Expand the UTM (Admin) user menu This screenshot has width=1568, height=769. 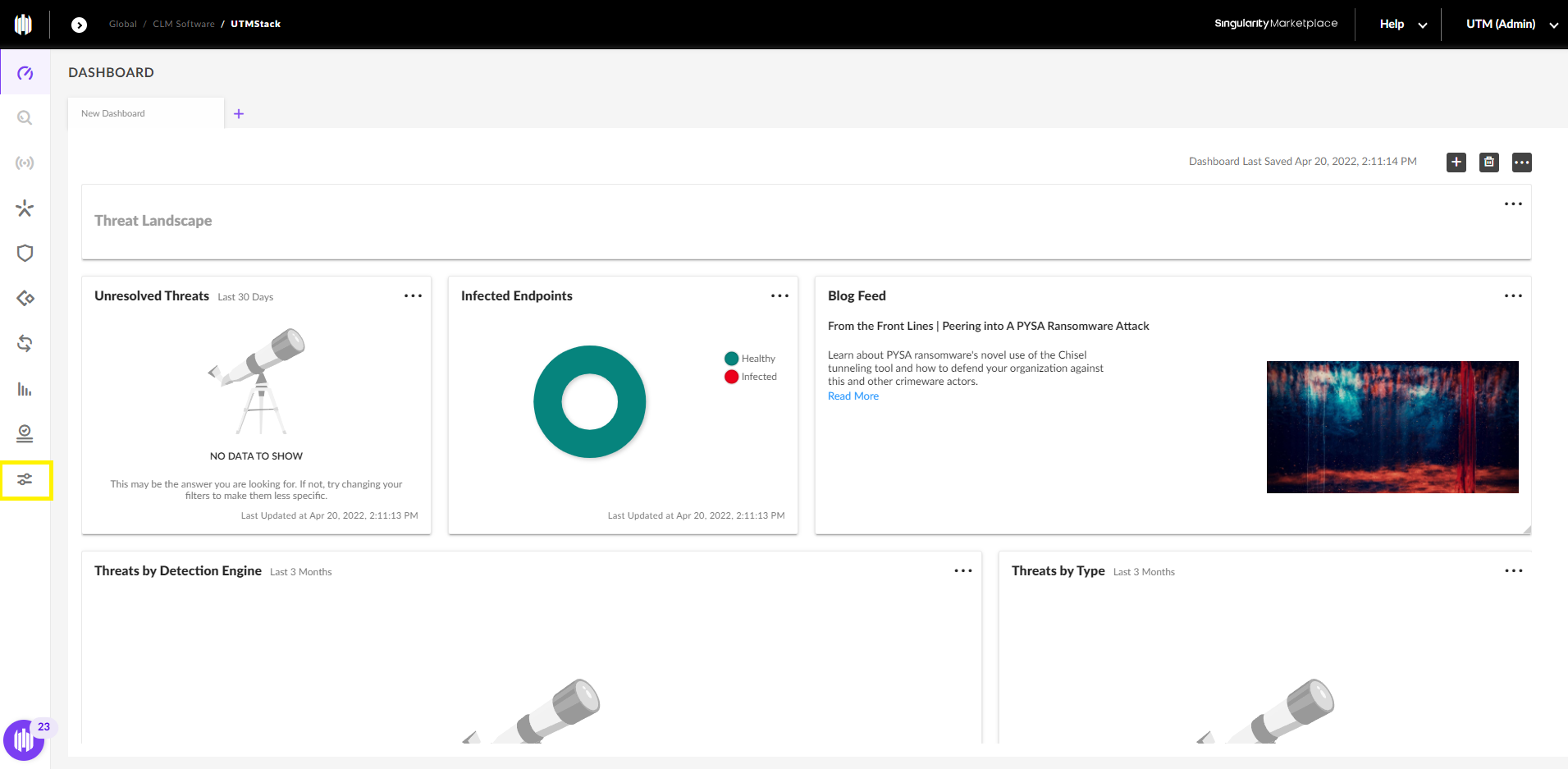coord(1512,24)
